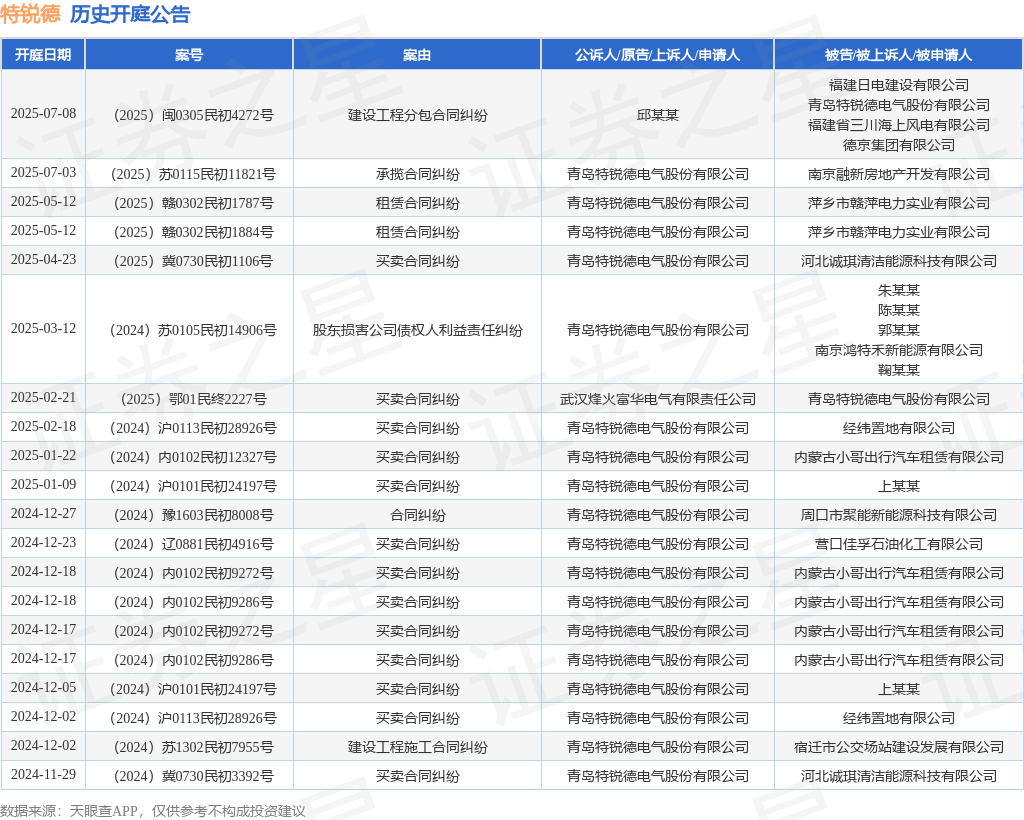Screen dimensions: 1024x820
Task: Select case number (2025)闽0305民初4272号
Action: [x=193, y=116]
